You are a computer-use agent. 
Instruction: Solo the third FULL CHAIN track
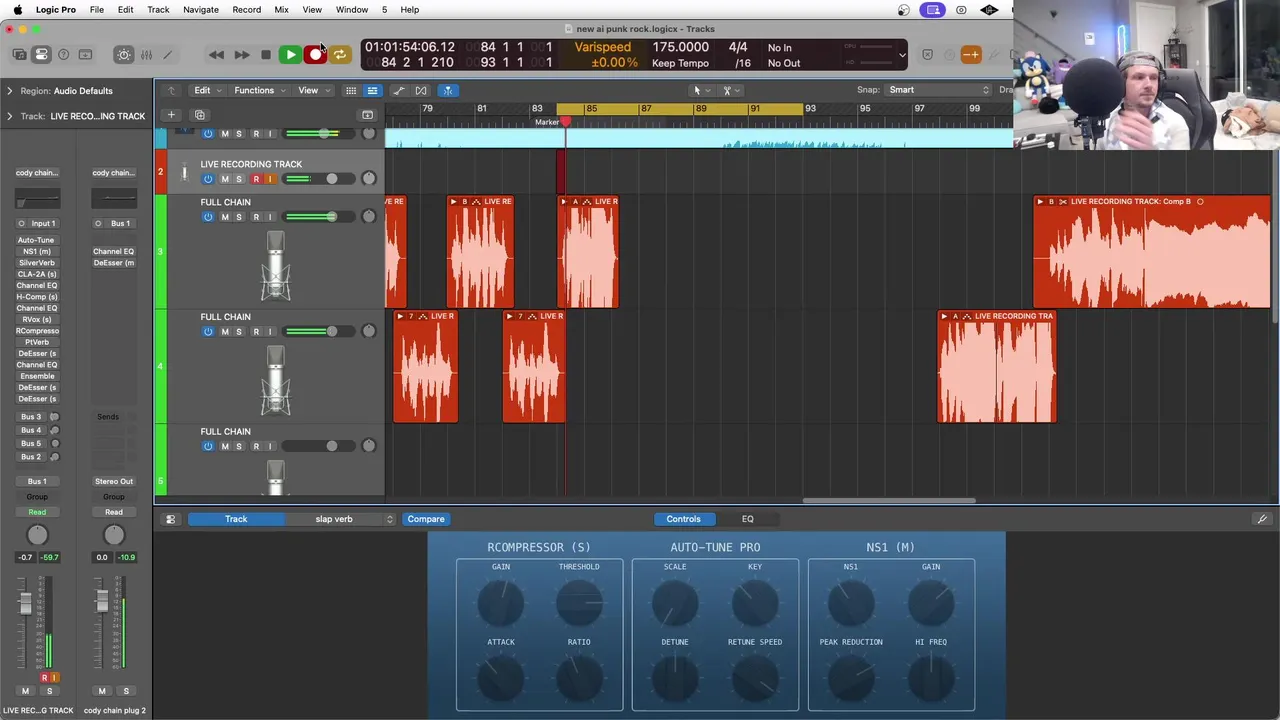239,447
